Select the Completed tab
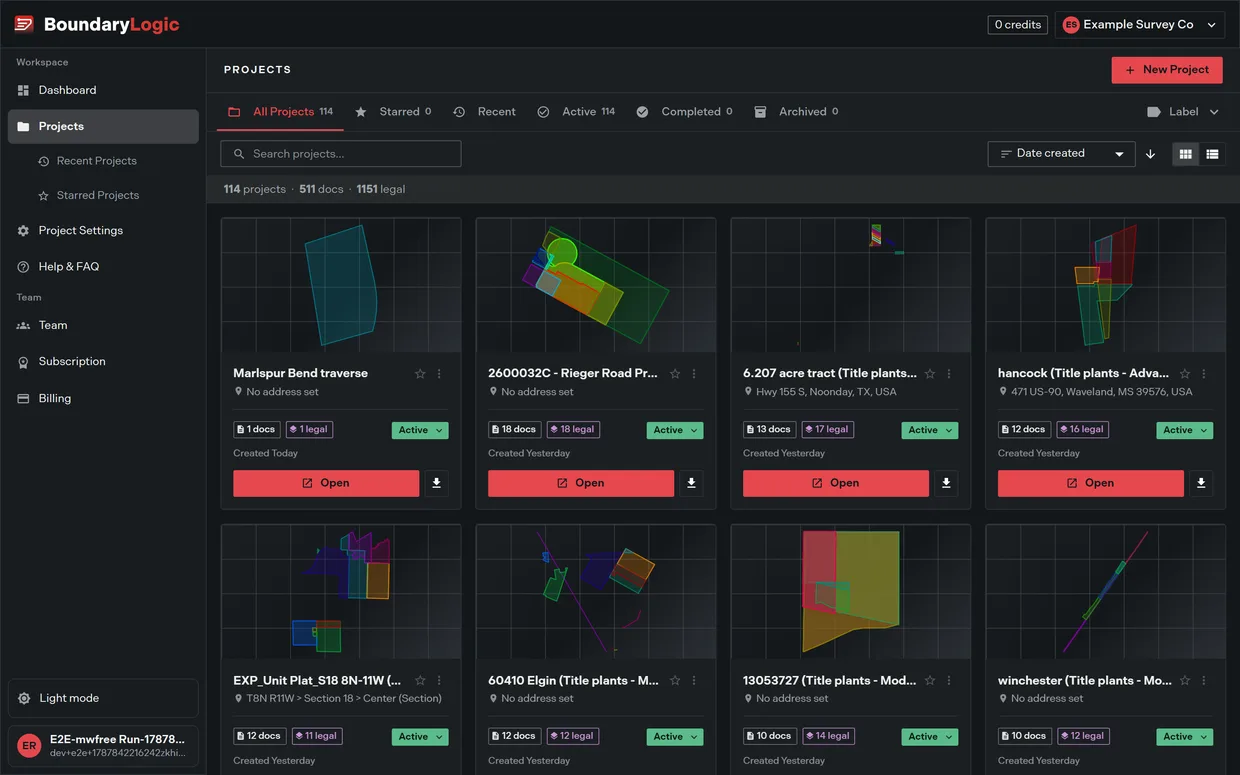The image size is (1240, 775). point(685,112)
